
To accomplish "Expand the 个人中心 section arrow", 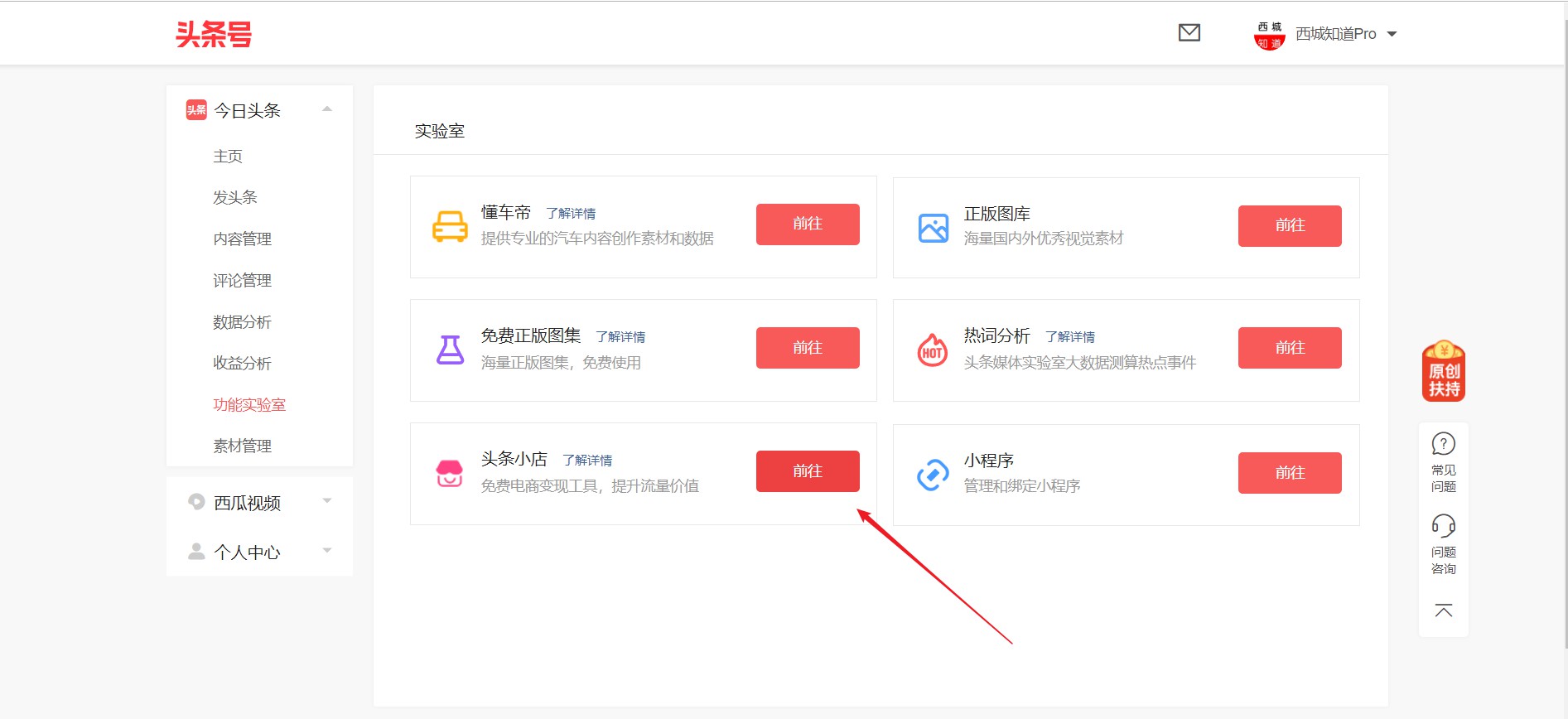I will 327,551.
